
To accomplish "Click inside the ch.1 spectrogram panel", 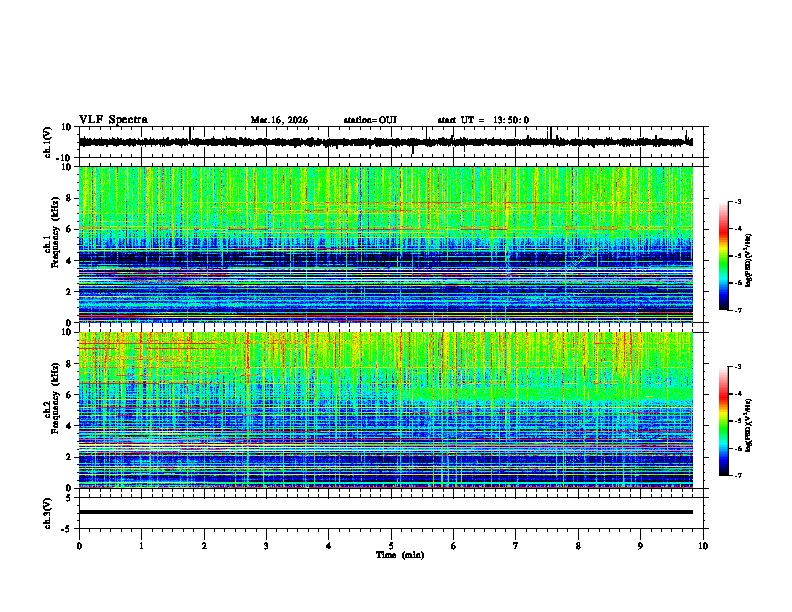I will coord(386,244).
